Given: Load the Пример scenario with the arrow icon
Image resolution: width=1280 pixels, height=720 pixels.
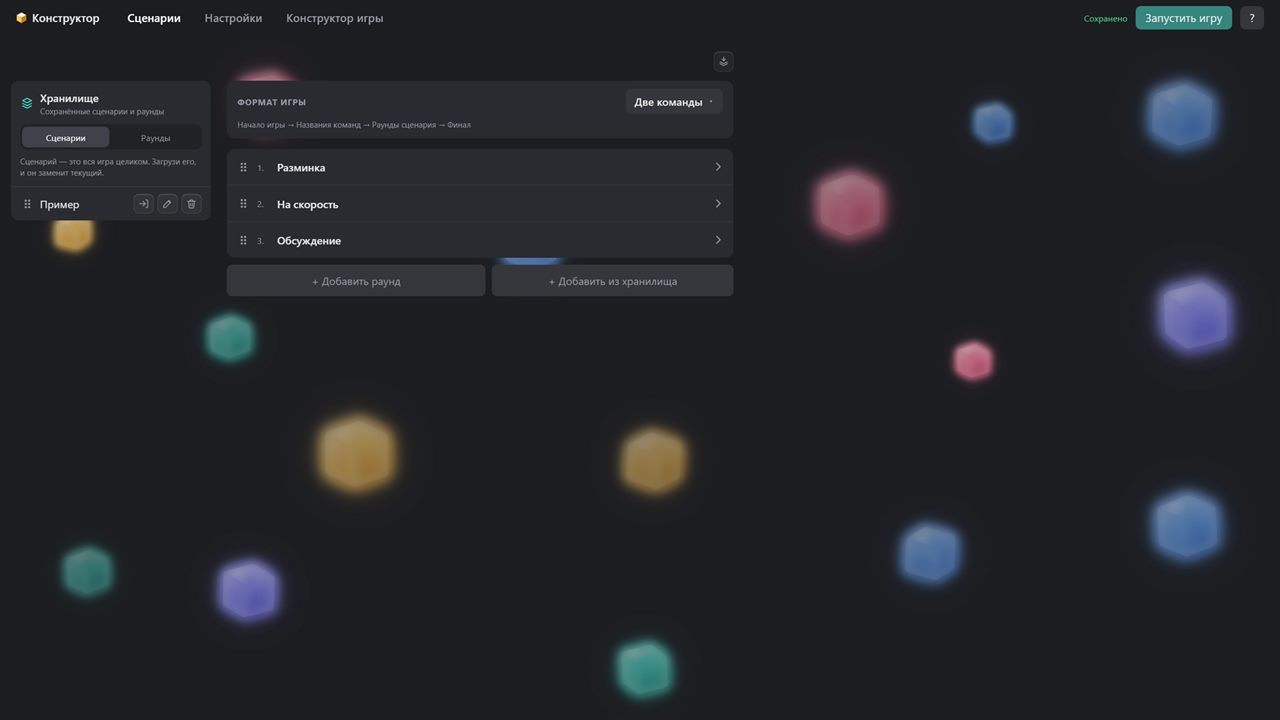Looking at the screenshot, I should [143, 204].
